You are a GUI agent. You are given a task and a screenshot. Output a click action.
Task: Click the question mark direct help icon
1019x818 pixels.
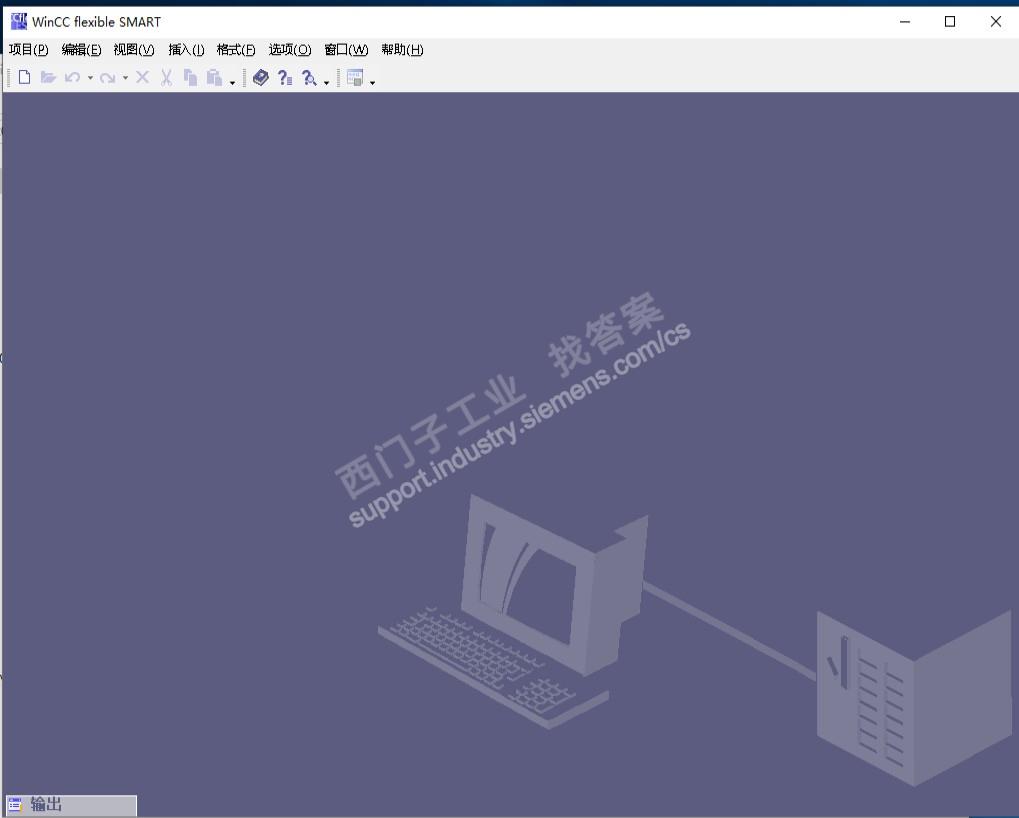click(285, 77)
